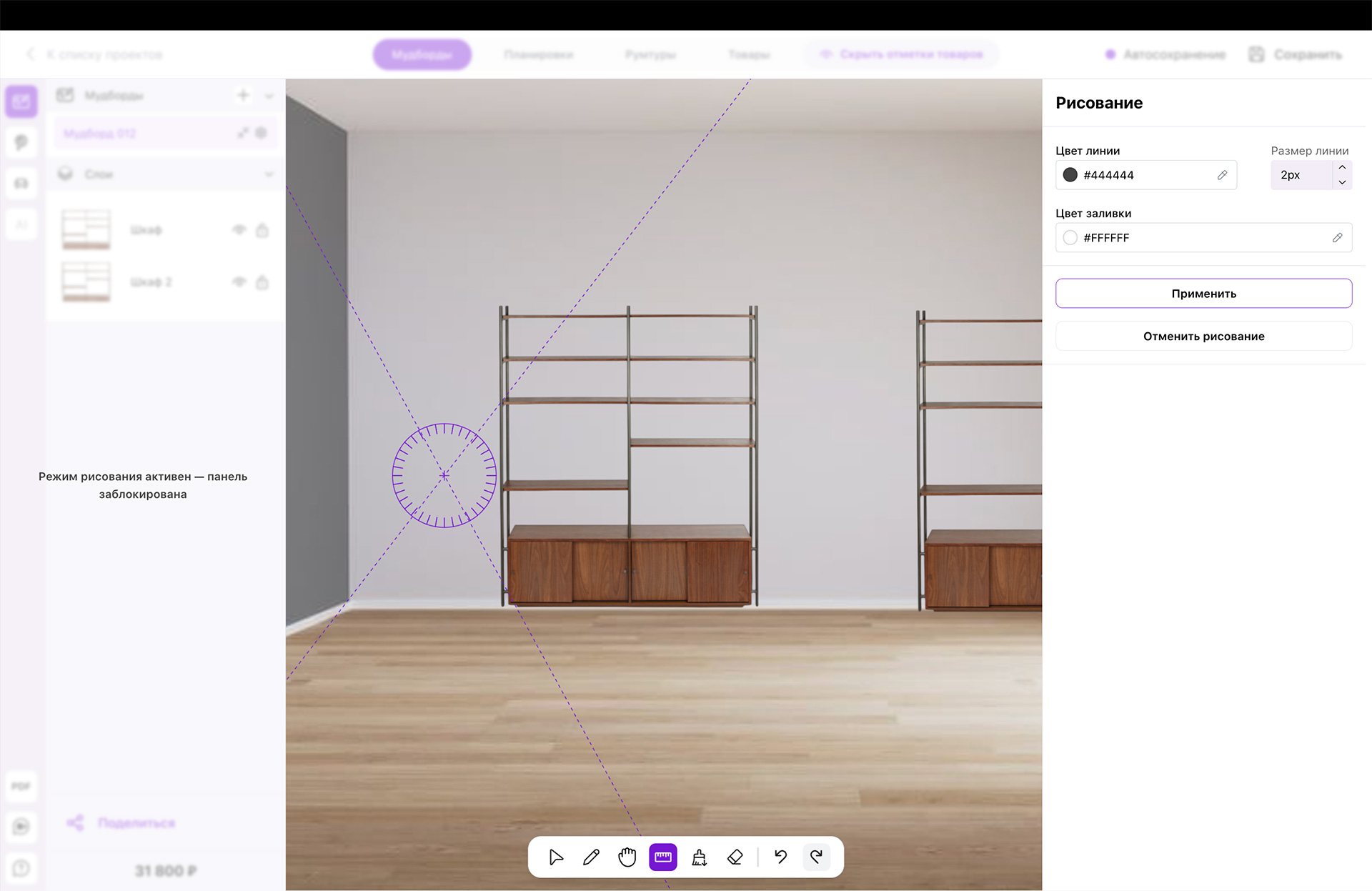Open the sofa furniture sidebar section
This screenshot has width=1372, height=891.
coord(21,184)
